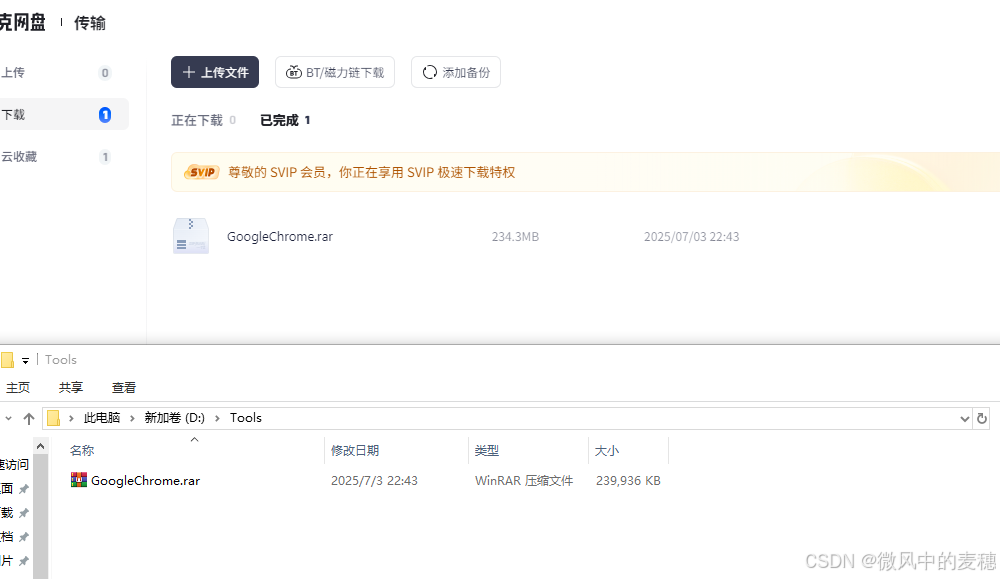
Task: Click the folder icon in Explorer title bar
Action: tap(8, 360)
